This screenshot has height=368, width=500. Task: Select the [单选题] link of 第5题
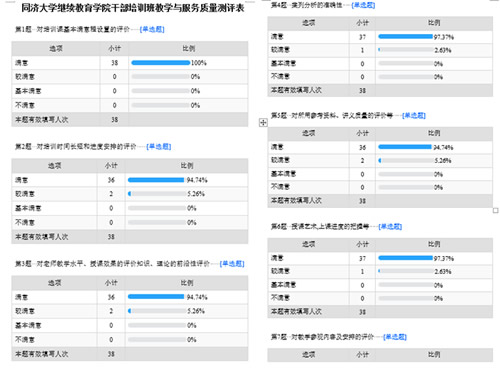(414, 115)
